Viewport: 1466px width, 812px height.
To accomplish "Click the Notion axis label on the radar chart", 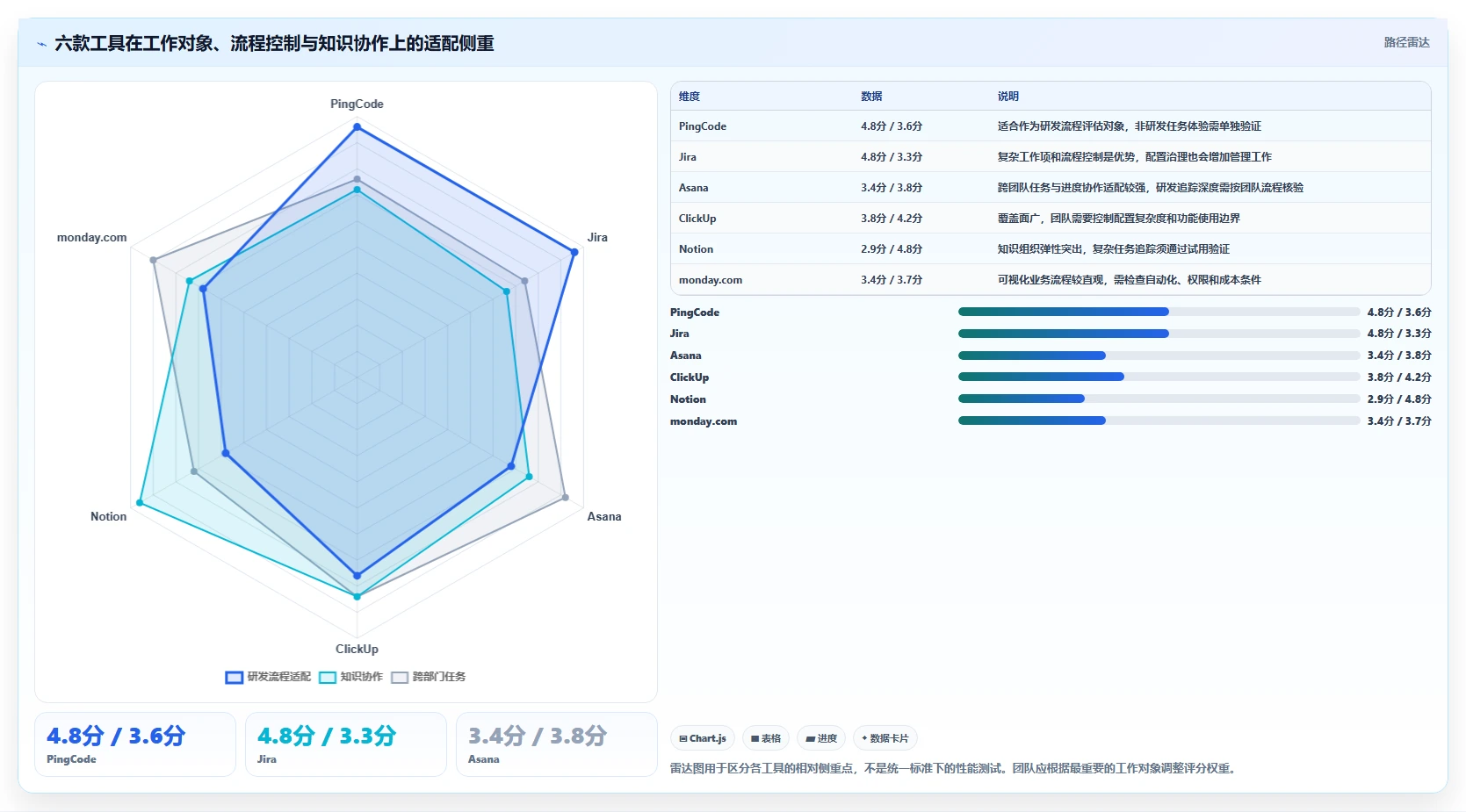I will [x=109, y=516].
